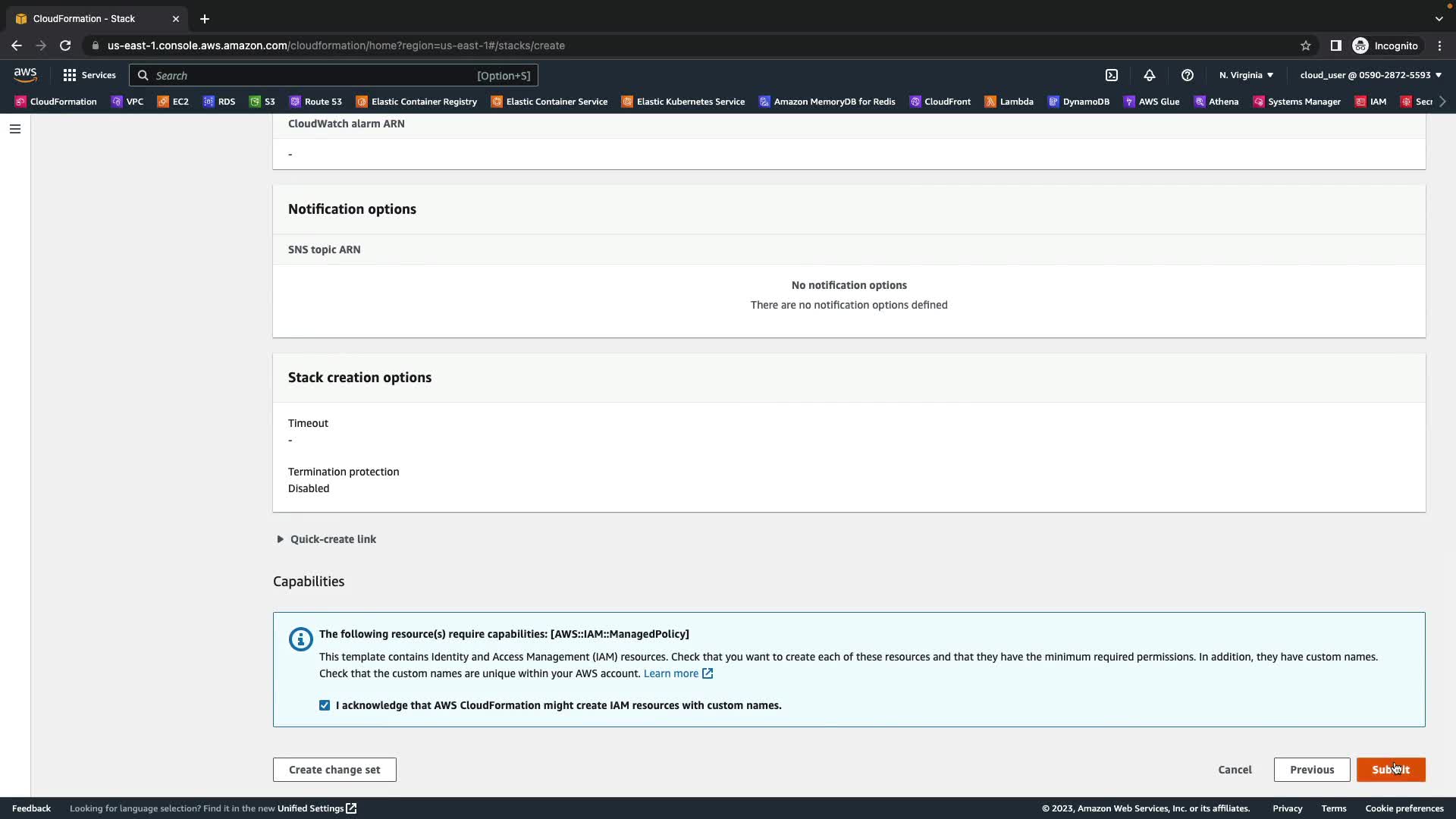Click the help question mark icon
This screenshot has height=819, width=1456.
coord(1188,75)
